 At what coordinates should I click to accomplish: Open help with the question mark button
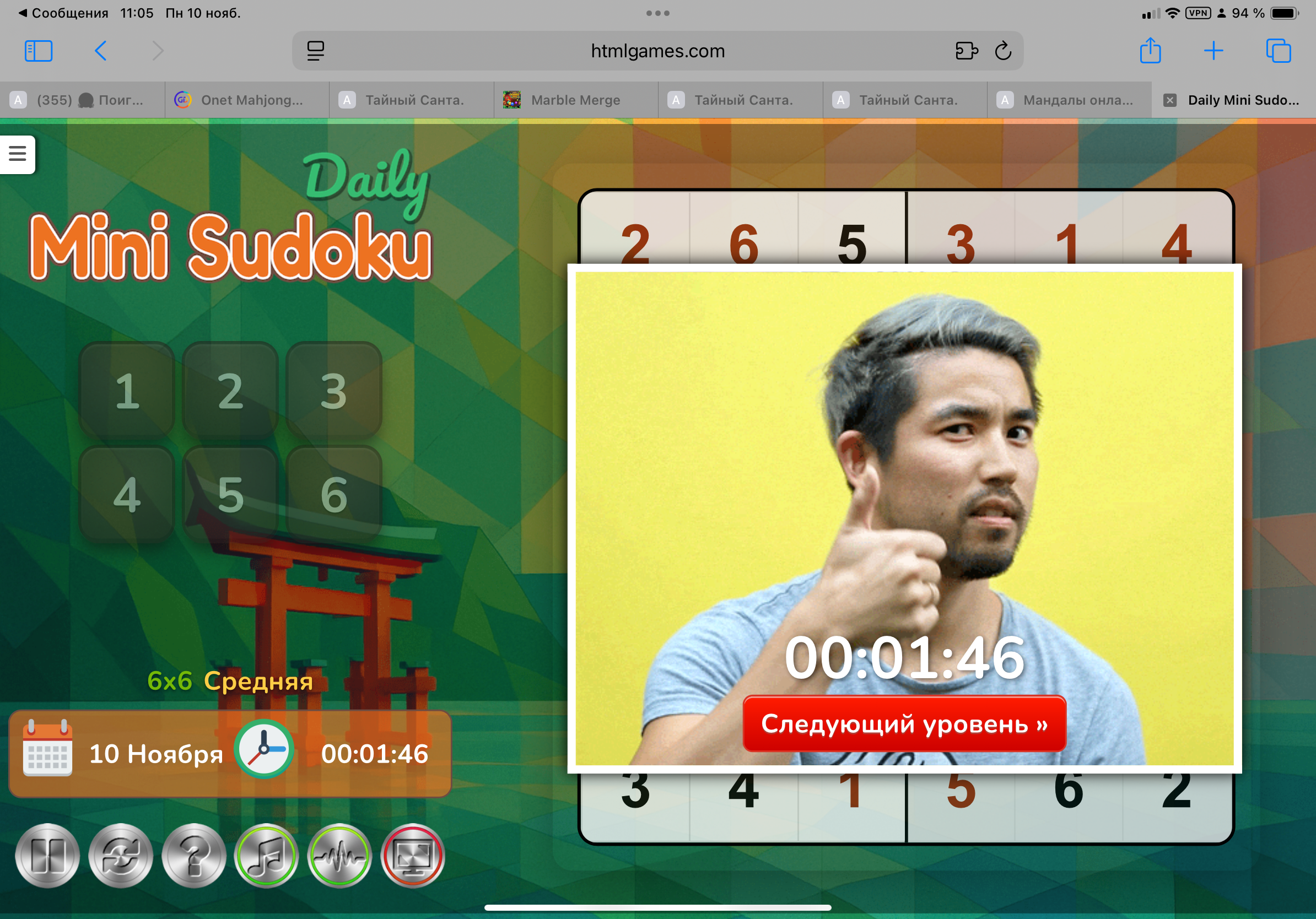coord(194,856)
